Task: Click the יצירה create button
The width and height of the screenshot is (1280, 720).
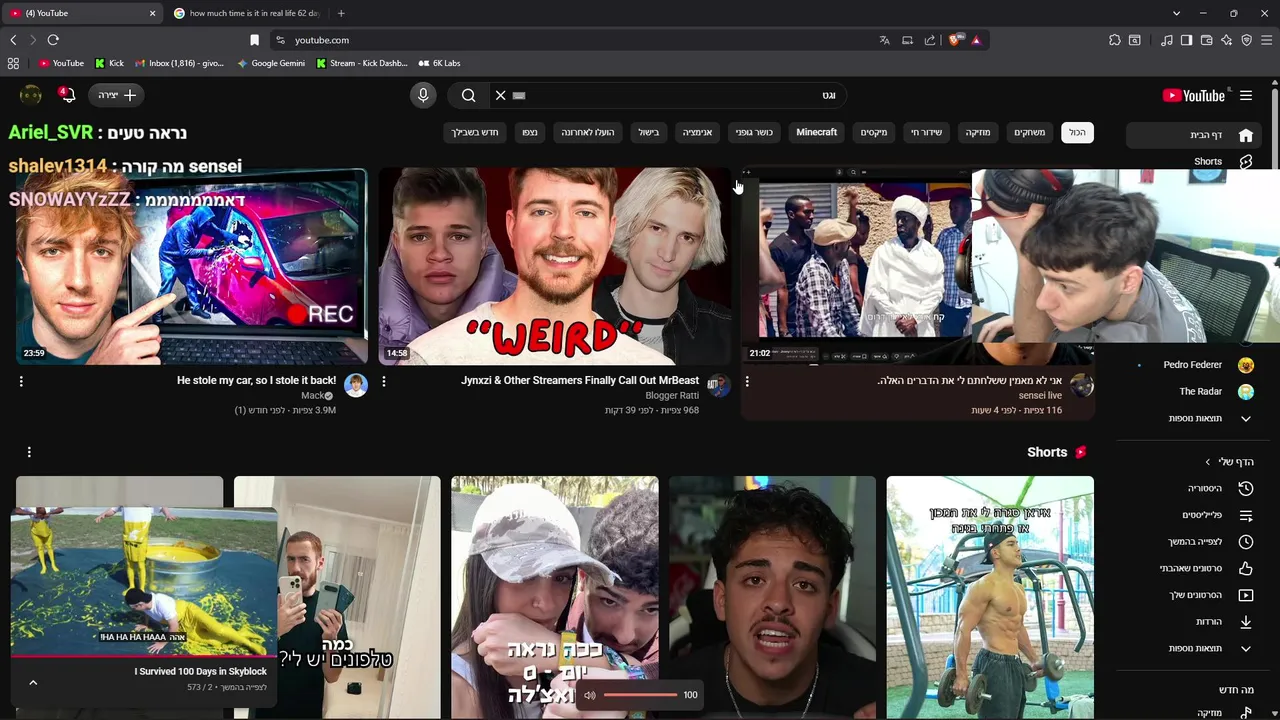Action: (117, 95)
